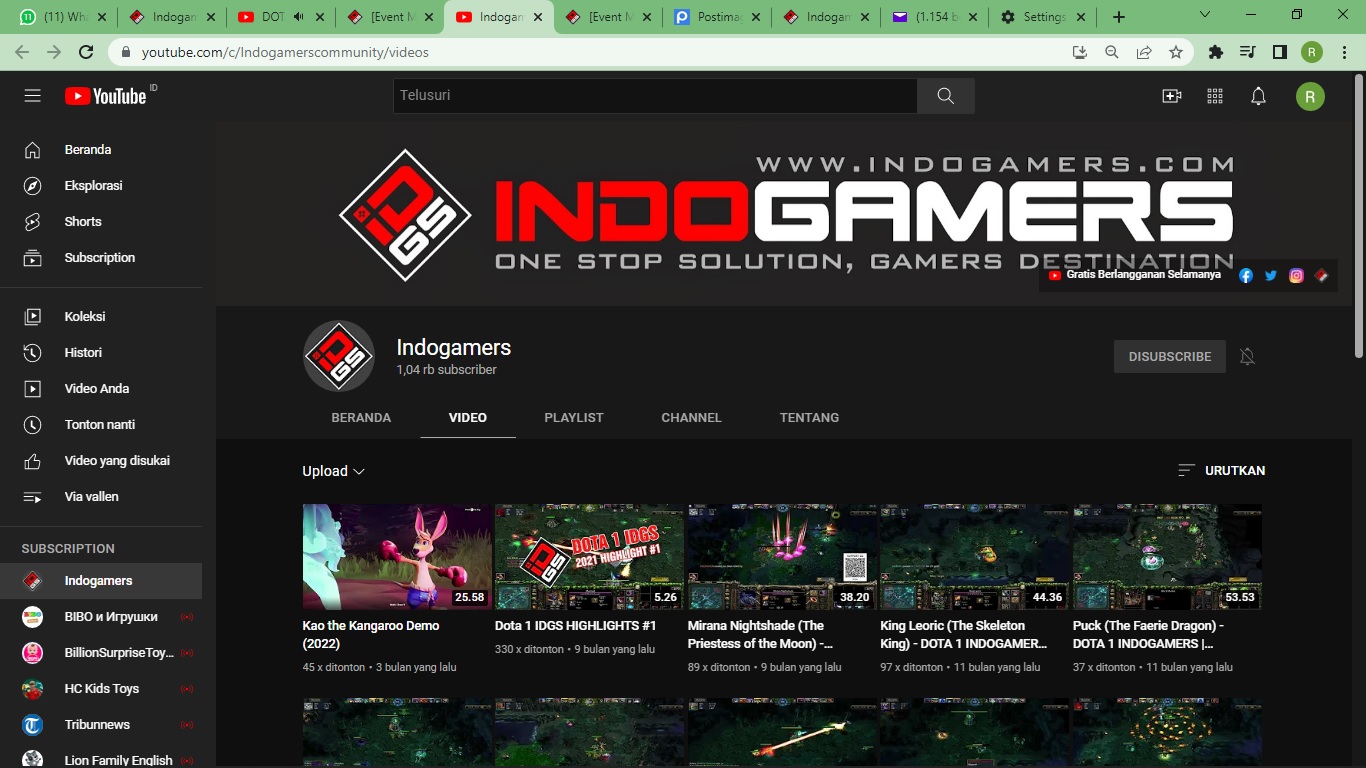Close the active Indogamers YouTube tab
This screenshot has height=768, width=1366.
coord(537,17)
